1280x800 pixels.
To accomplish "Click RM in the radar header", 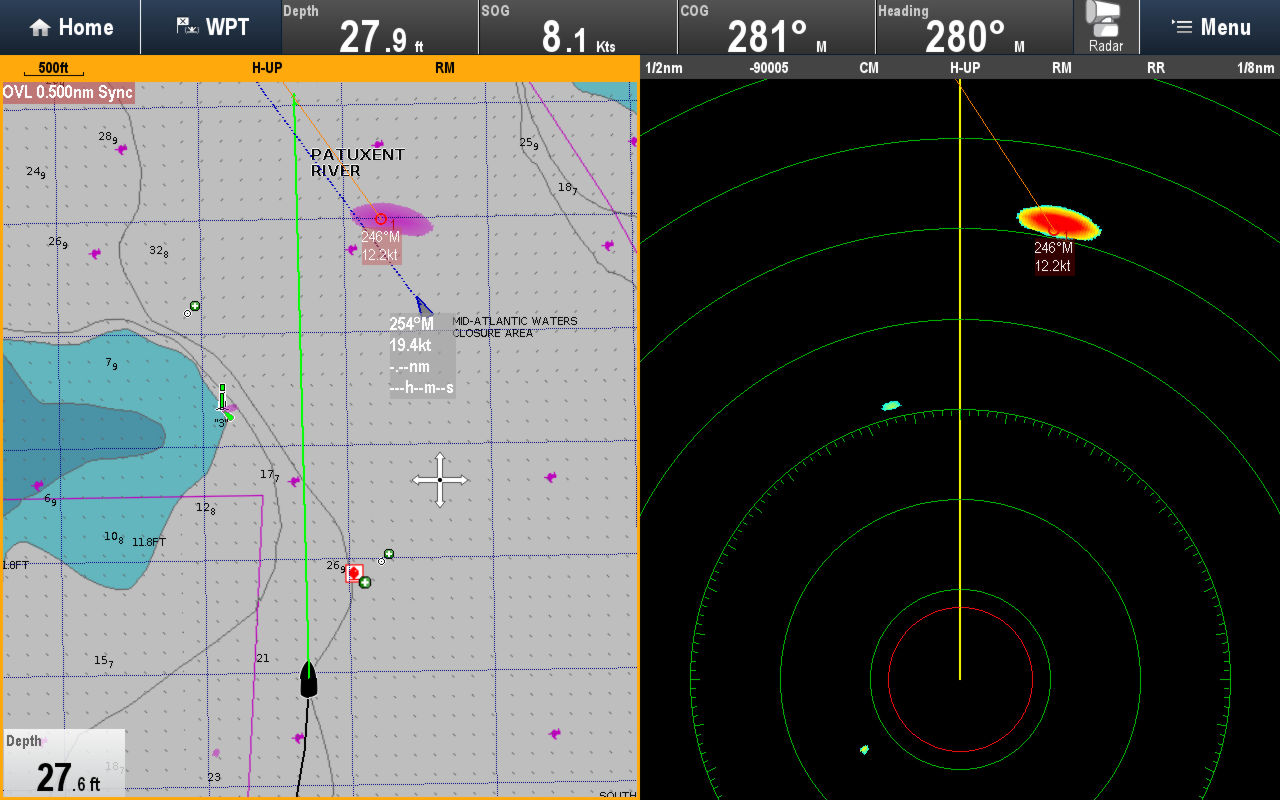I will tap(1062, 68).
